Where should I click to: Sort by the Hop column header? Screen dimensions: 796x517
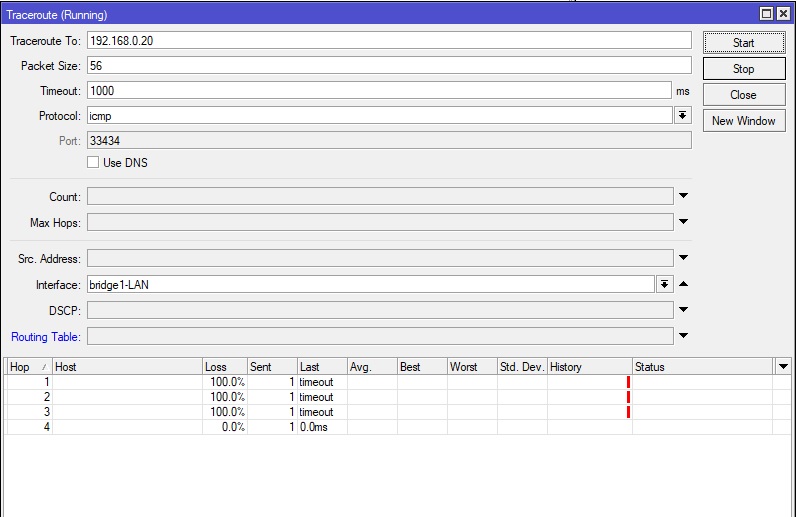click(28, 367)
